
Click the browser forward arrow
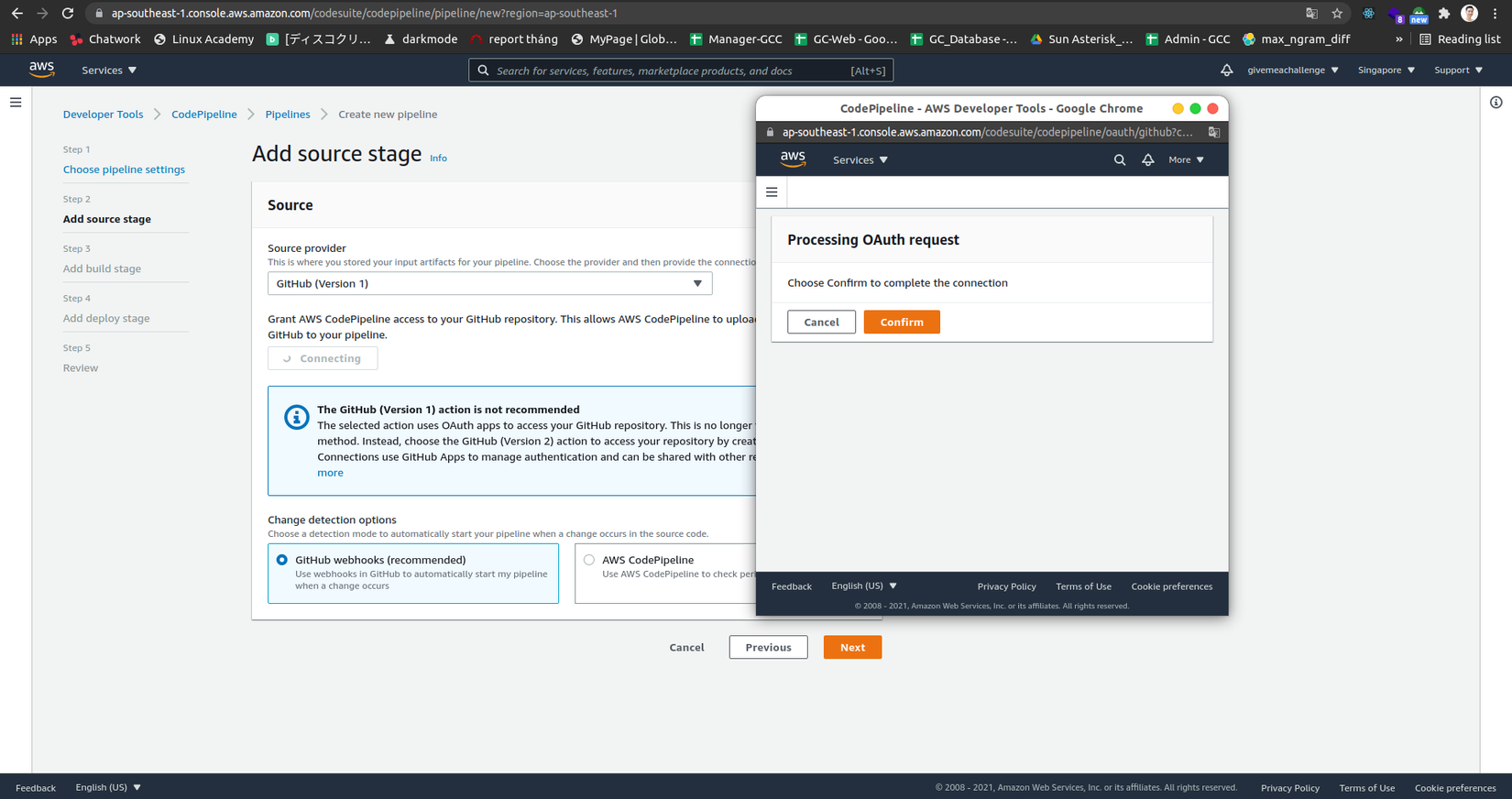[x=42, y=14]
